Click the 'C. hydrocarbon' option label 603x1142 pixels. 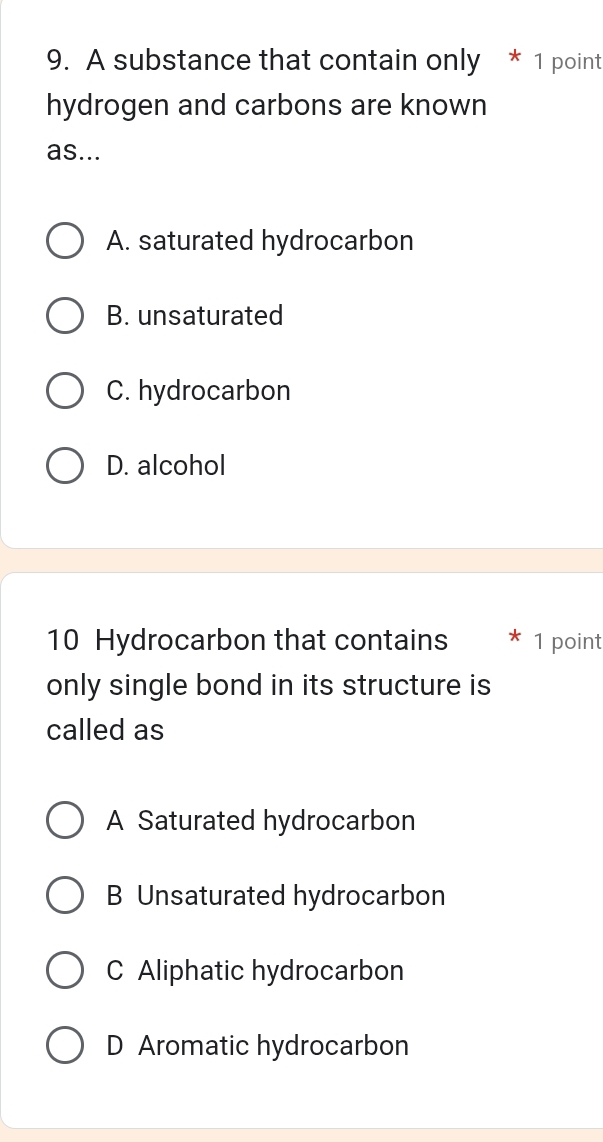[x=198, y=391]
